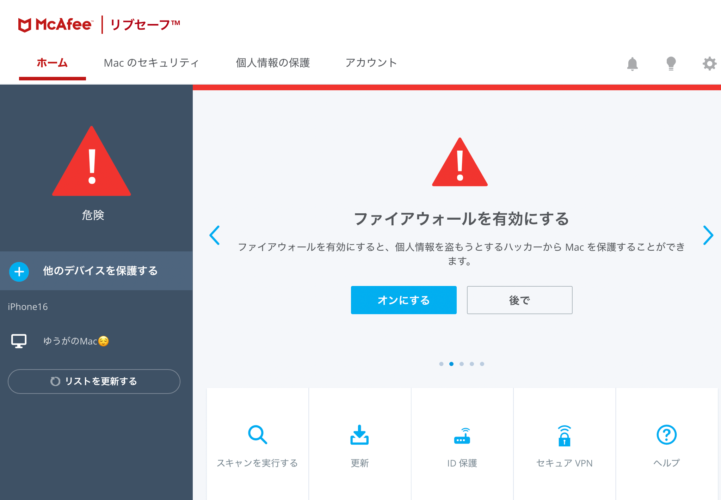The image size is (721, 500).
Task: Click the 更新 download icon
Action: coord(359,435)
